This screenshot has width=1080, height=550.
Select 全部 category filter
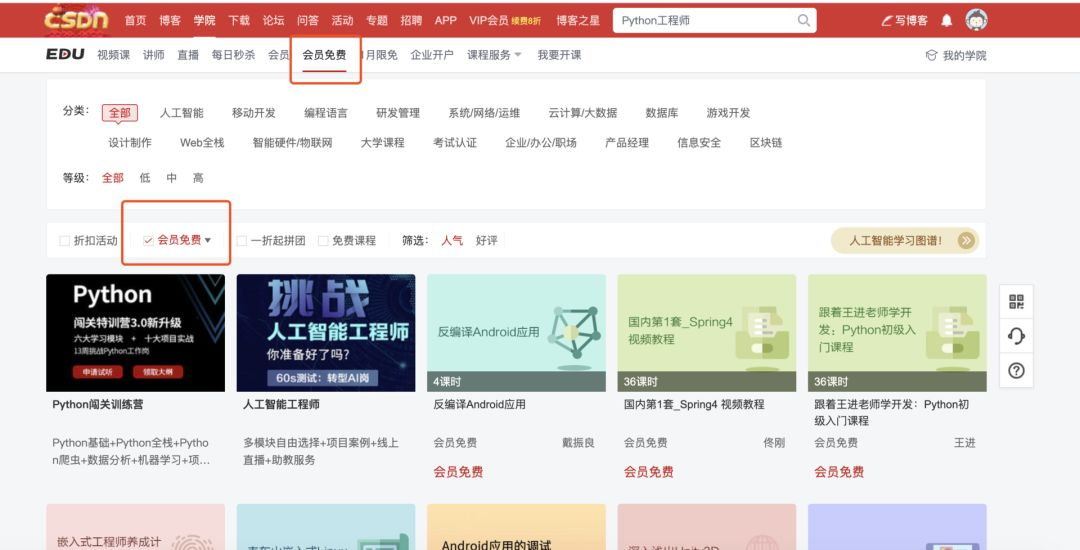click(x=120, y=113)
